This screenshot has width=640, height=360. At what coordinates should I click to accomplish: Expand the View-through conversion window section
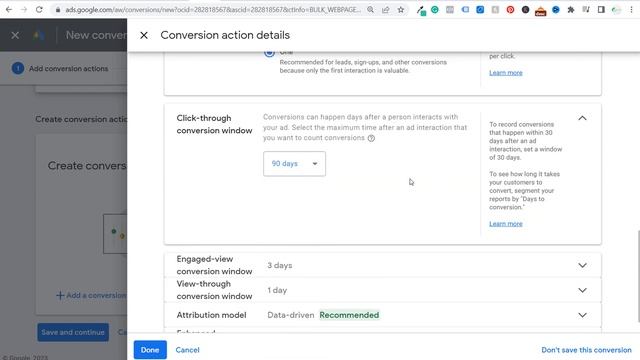pos(582,291)
